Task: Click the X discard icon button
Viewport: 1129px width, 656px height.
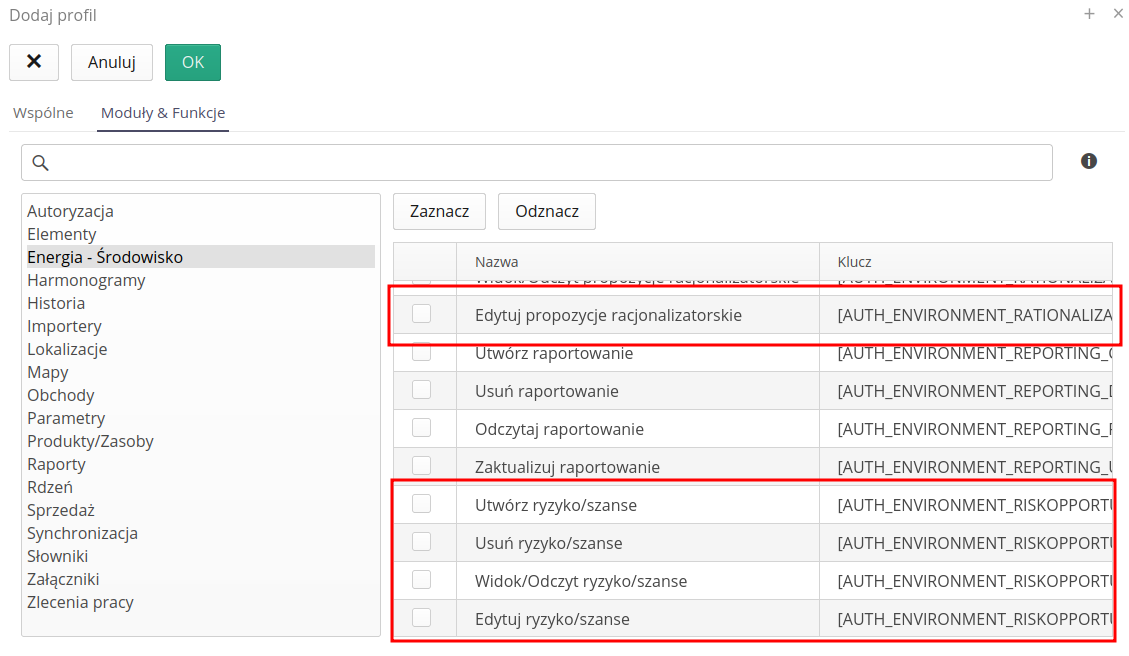Action: pyautogui.click(x=34, y=62)
